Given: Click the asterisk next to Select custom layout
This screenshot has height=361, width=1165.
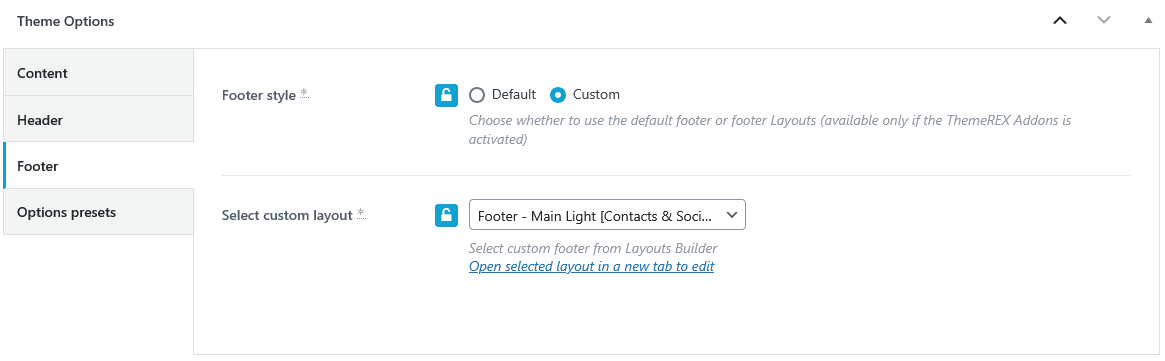Looking at the screenshot, I should [x=361, y=214].
